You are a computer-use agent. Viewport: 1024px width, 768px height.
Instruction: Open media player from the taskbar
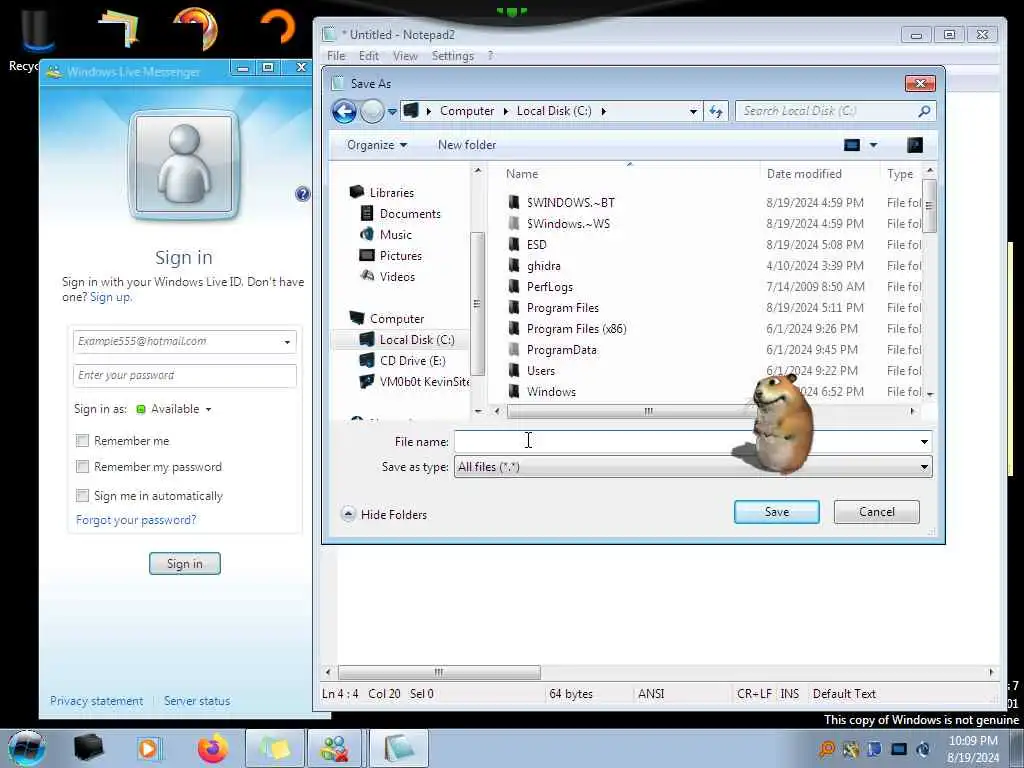149,748
